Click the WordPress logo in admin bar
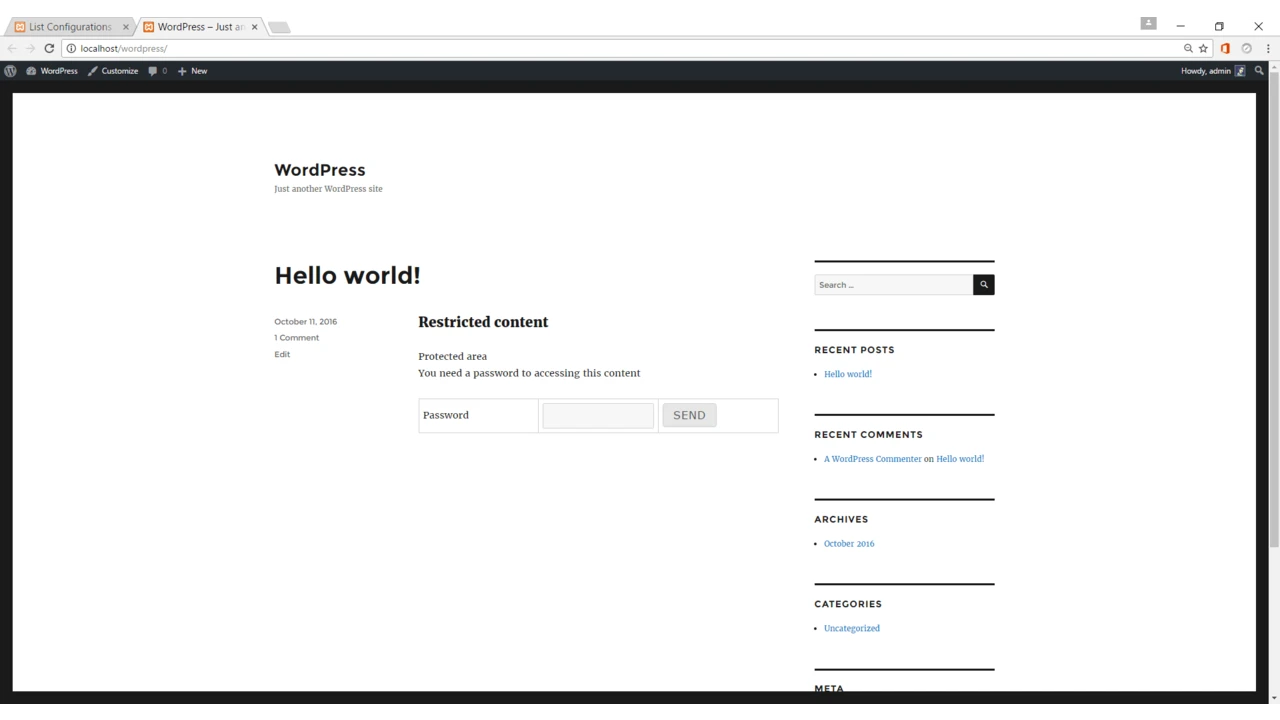1280x720 pixels. 10,70
